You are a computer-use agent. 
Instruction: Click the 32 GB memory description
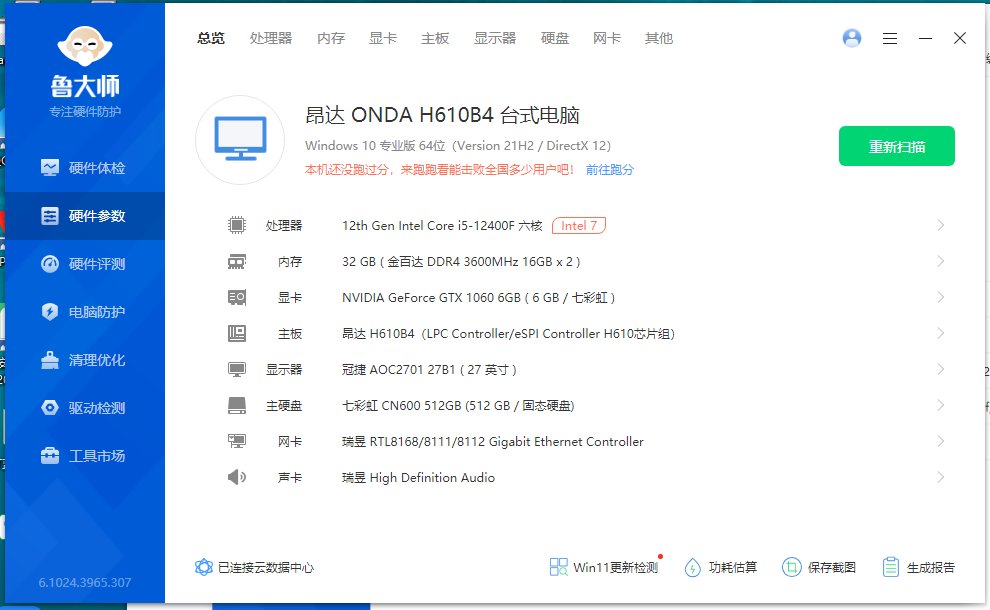click(x=461, y=261)
